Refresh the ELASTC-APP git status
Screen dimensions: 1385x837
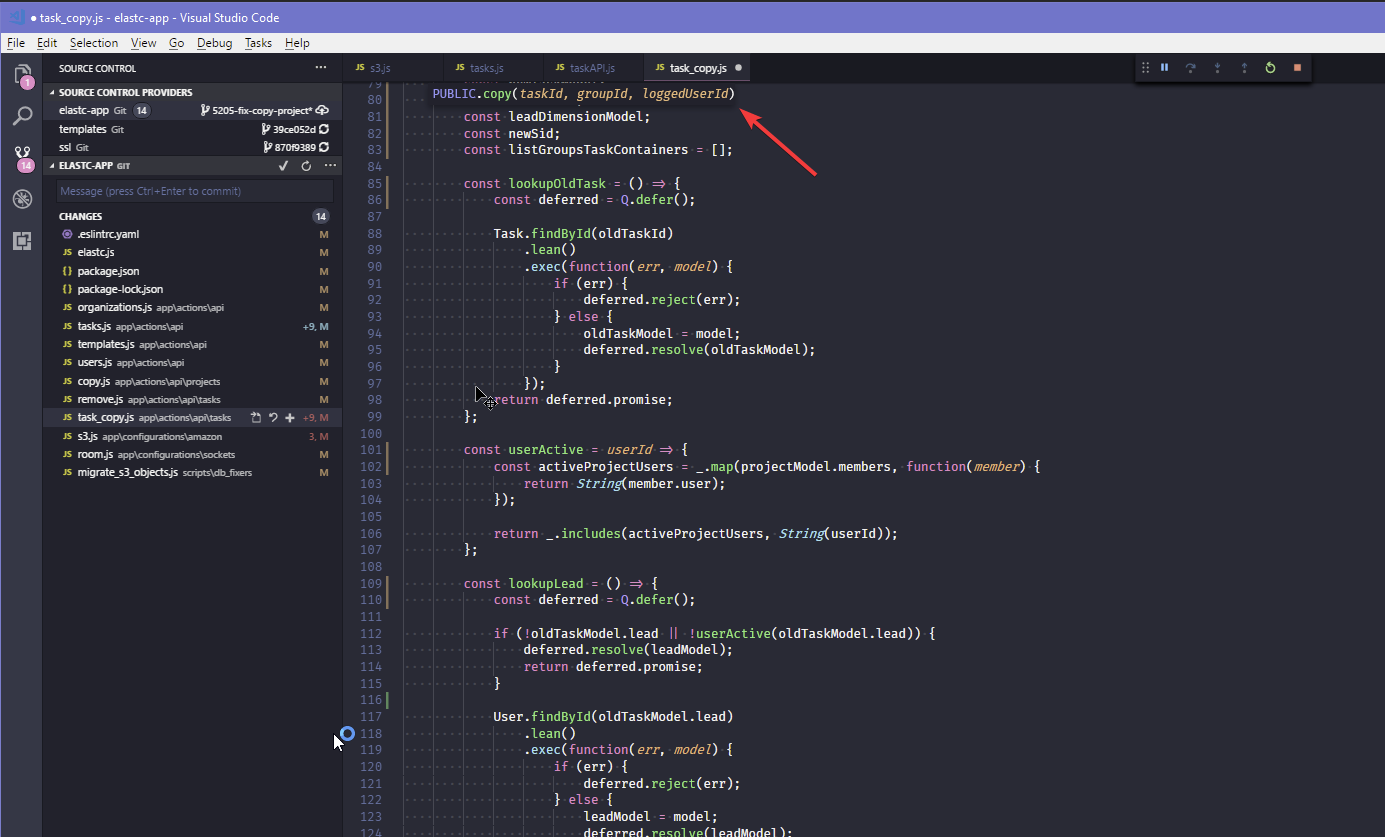tap(306, 166)
